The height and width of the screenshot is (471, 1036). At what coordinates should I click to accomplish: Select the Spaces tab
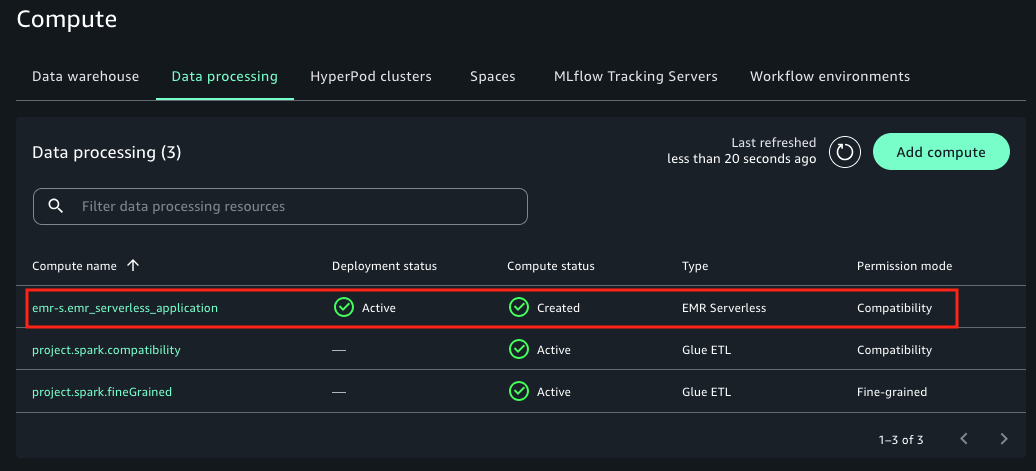point(493,77)
